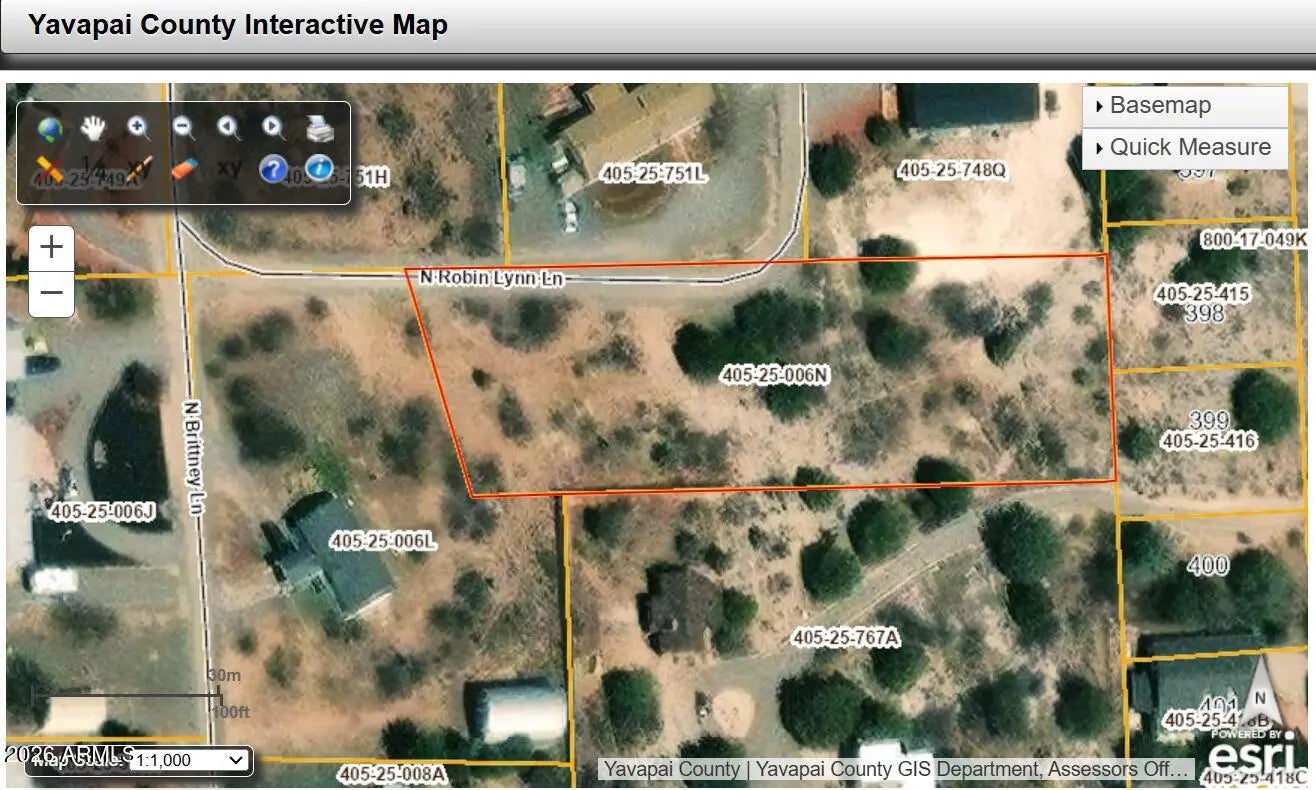Print the map with printer icon
1316x790 pixels.
pos(319,128)
